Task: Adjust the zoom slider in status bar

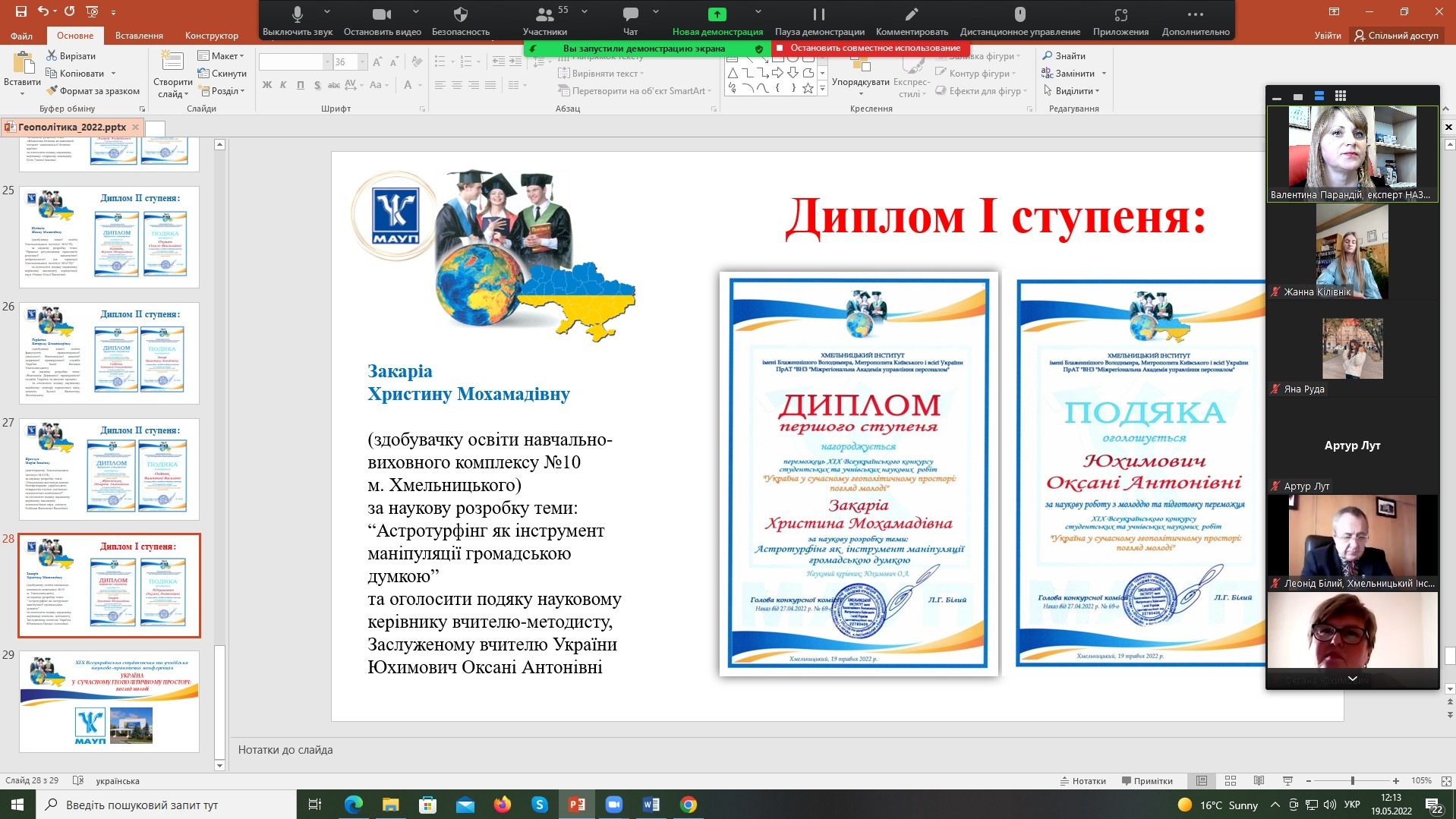Action: [1352, 780]
